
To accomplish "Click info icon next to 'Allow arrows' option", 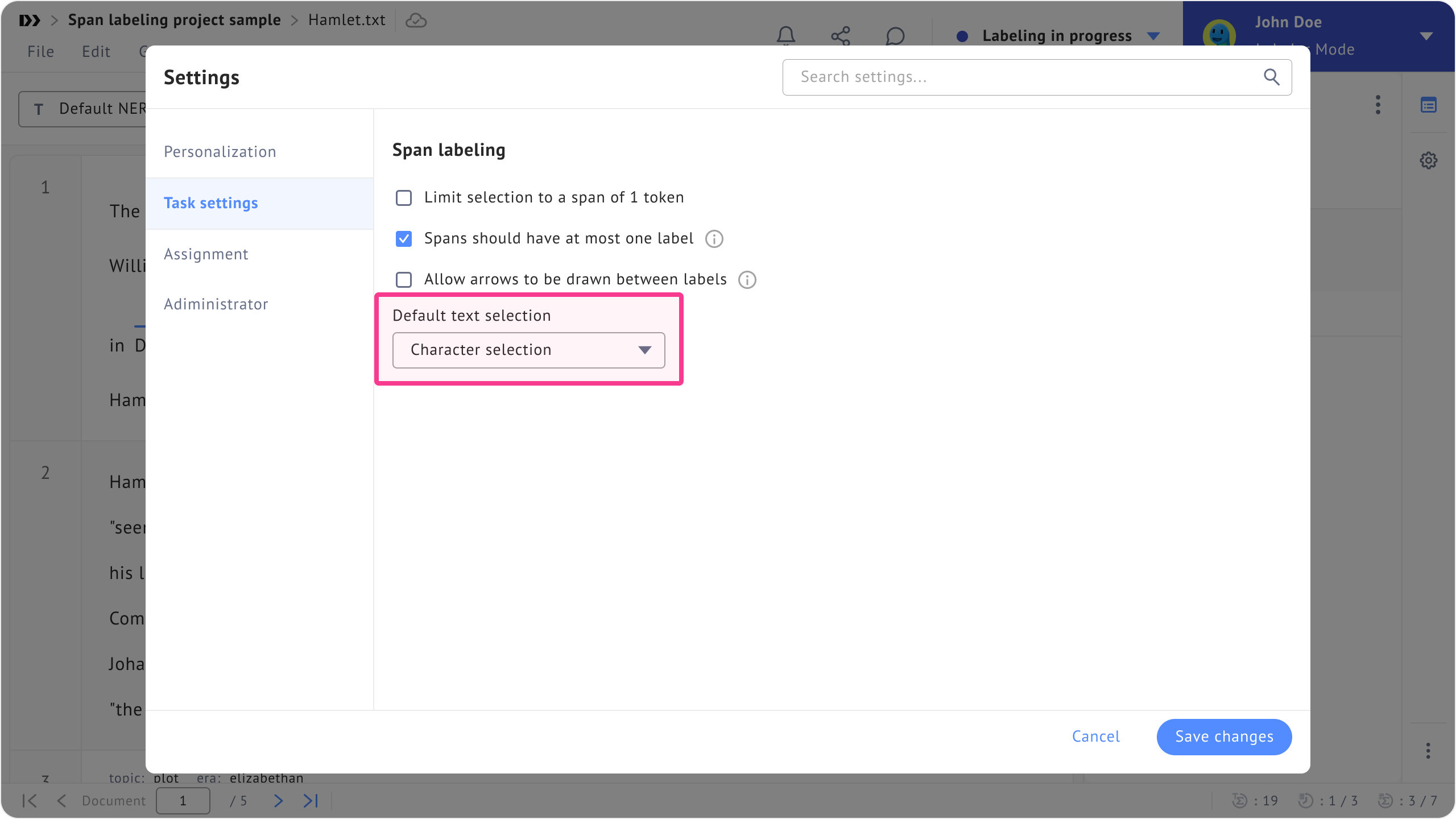I will pos(747,280).
